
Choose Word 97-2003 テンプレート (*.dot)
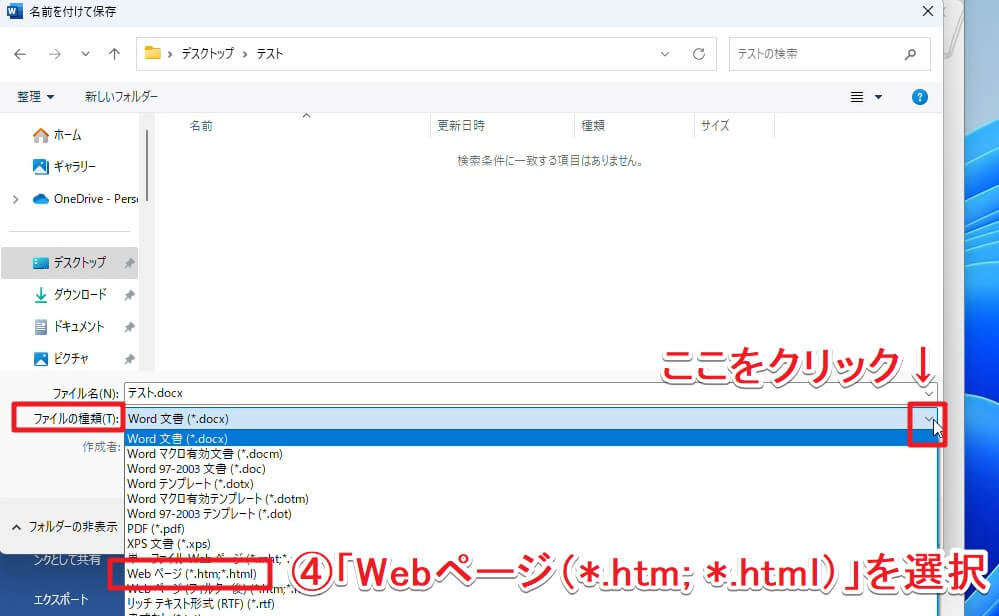[x=531, y=513]
